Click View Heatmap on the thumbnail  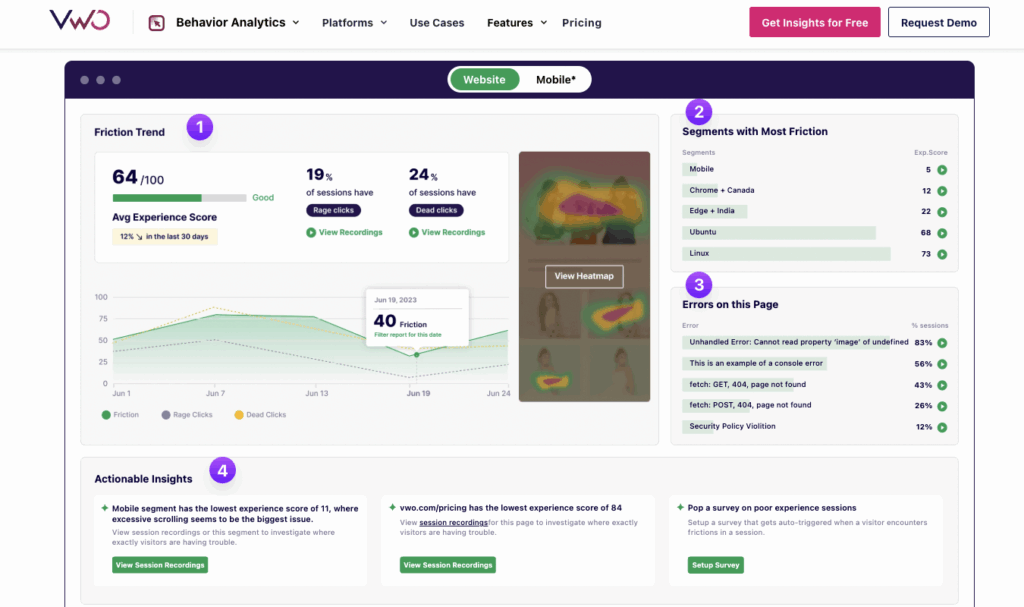click(x=584, y=276)
